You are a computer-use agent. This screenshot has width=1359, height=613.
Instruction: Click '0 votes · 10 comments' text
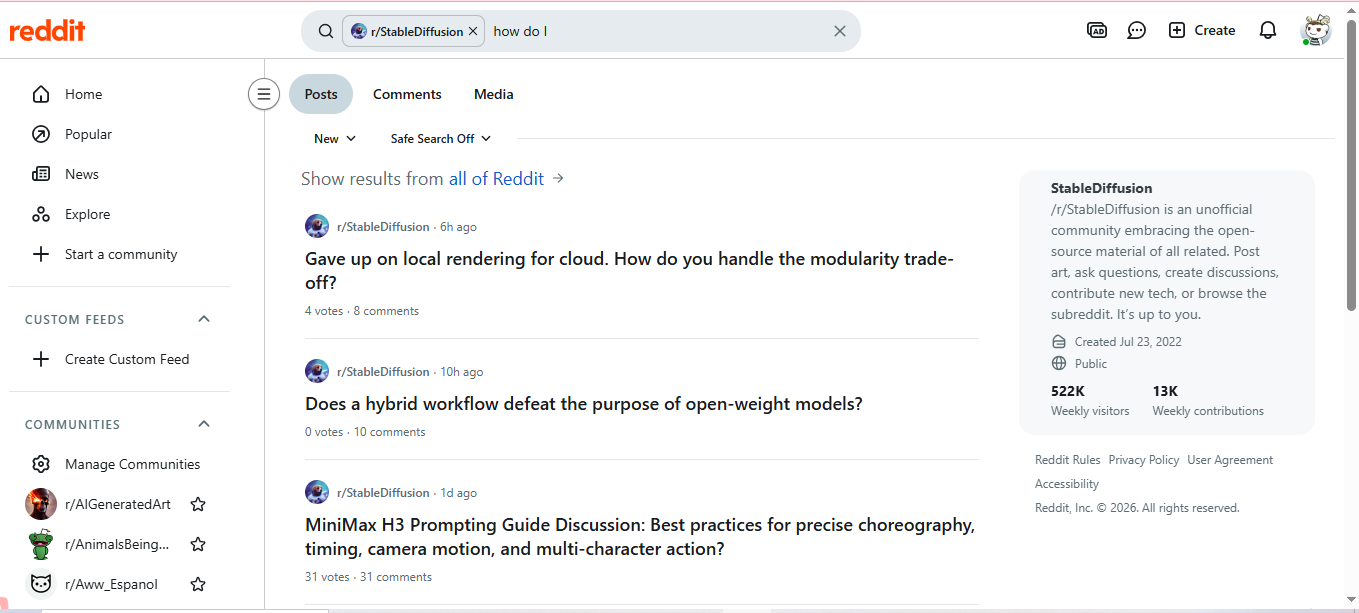point(365,432)
